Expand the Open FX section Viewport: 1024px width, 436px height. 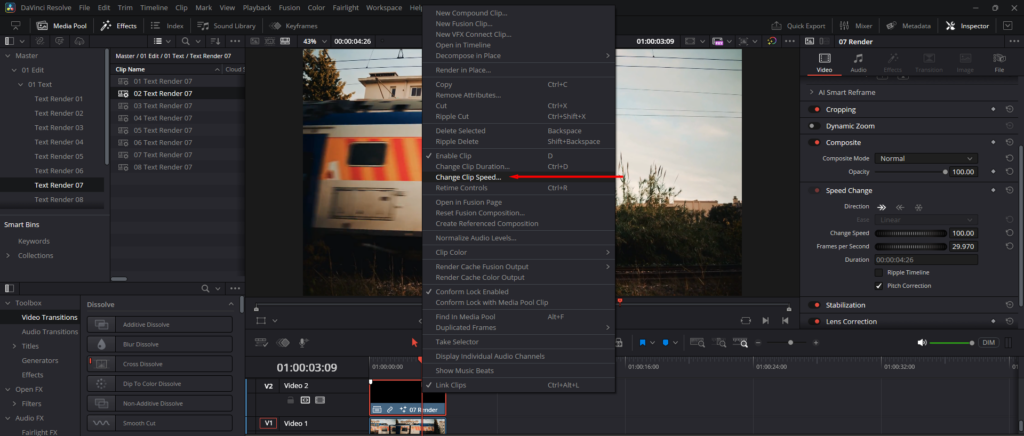pyautogui.click(x=7, y=389)
